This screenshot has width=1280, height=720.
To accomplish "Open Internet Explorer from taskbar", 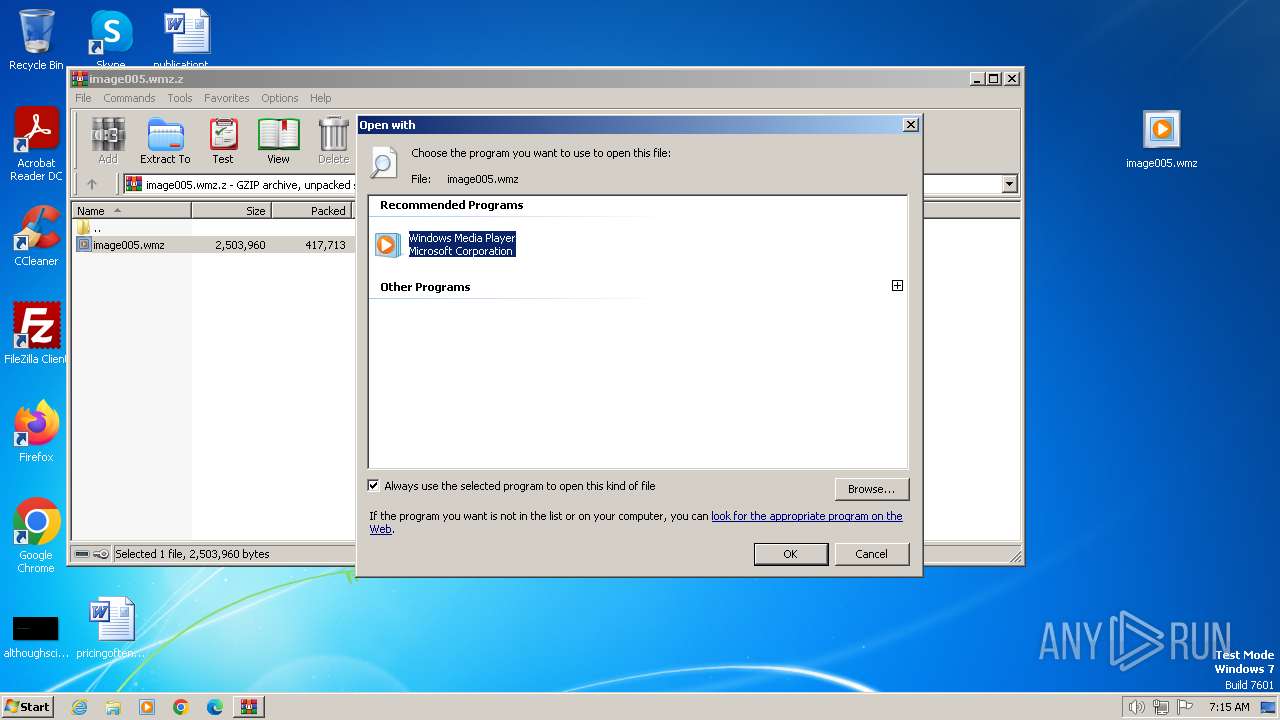I will [x=79, y=707].
